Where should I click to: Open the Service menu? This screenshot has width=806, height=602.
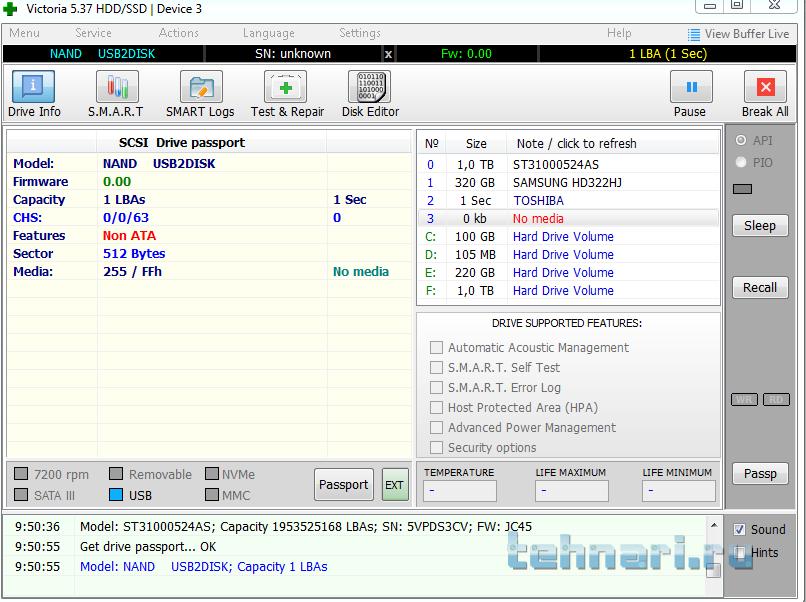point(93,33)
